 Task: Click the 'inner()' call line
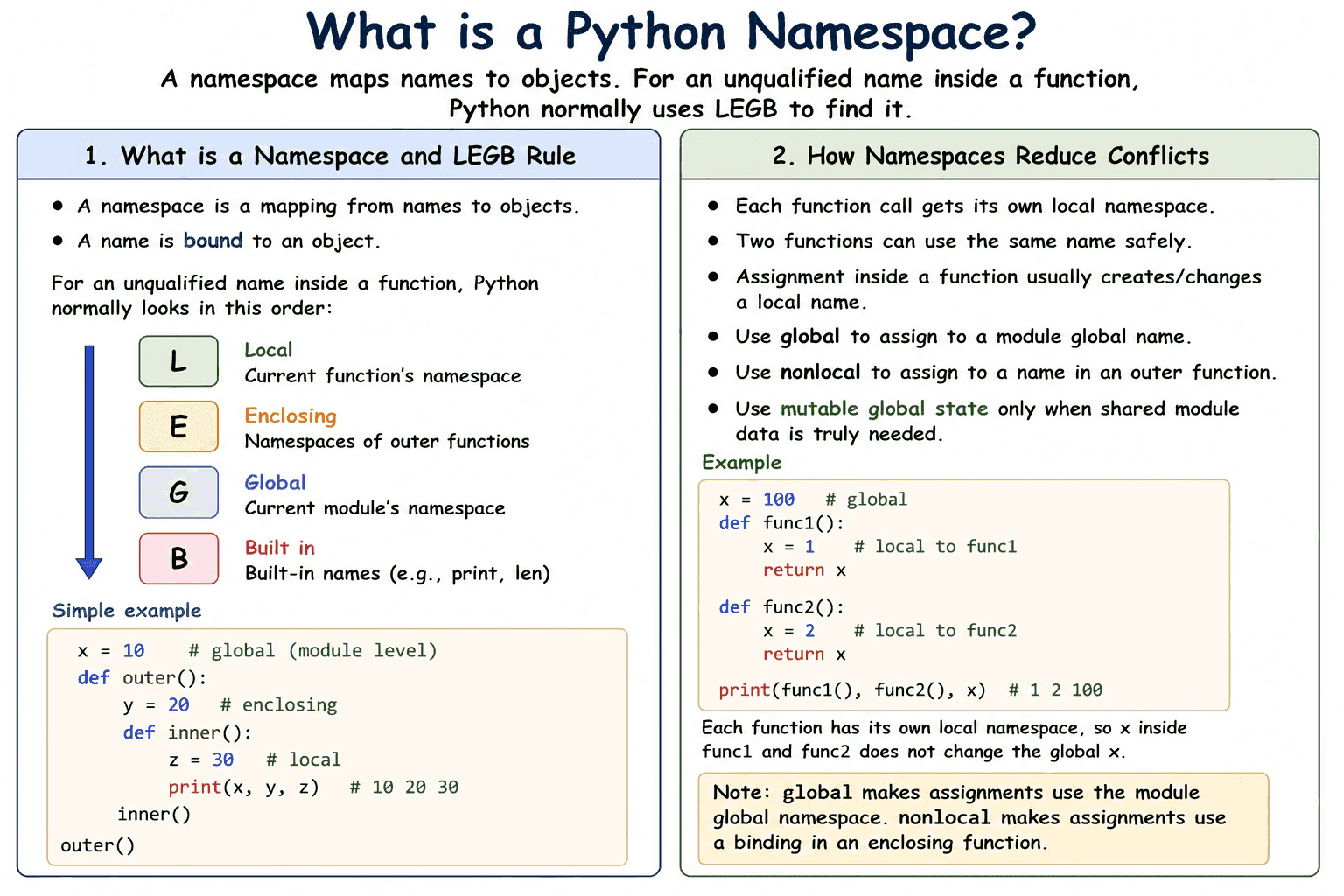154,815
